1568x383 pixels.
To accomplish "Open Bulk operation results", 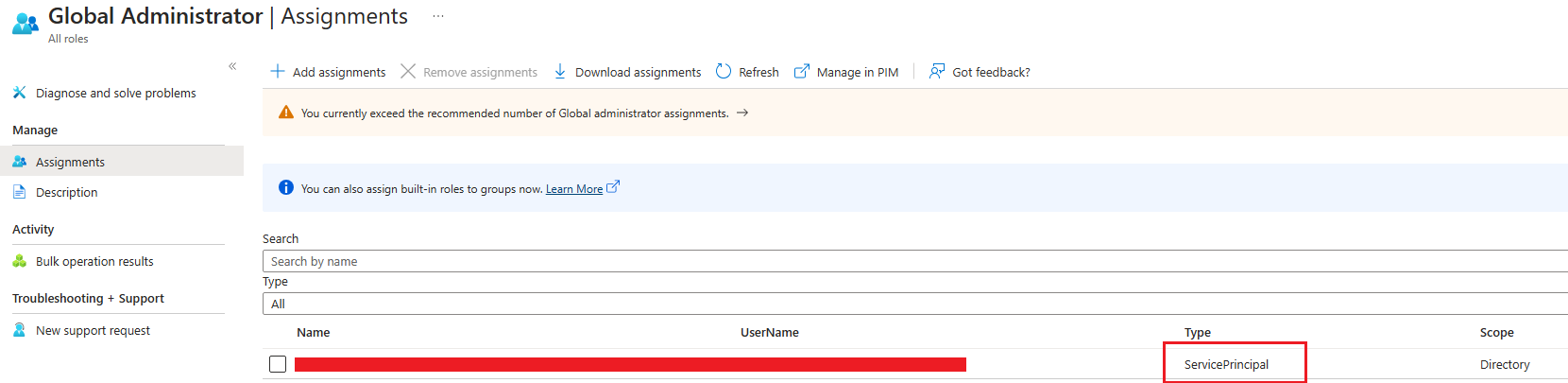I will point(94,261).
